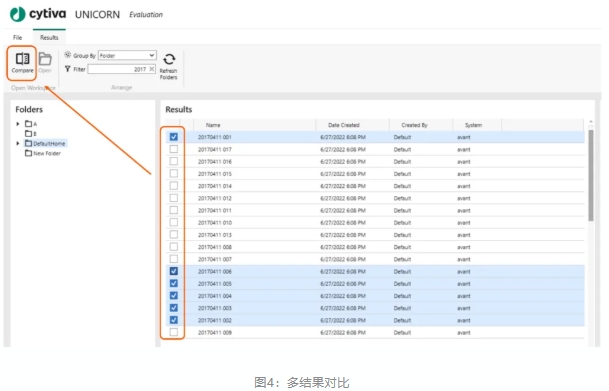
Task: Check result 20170411 010
Action: point(174,222)
